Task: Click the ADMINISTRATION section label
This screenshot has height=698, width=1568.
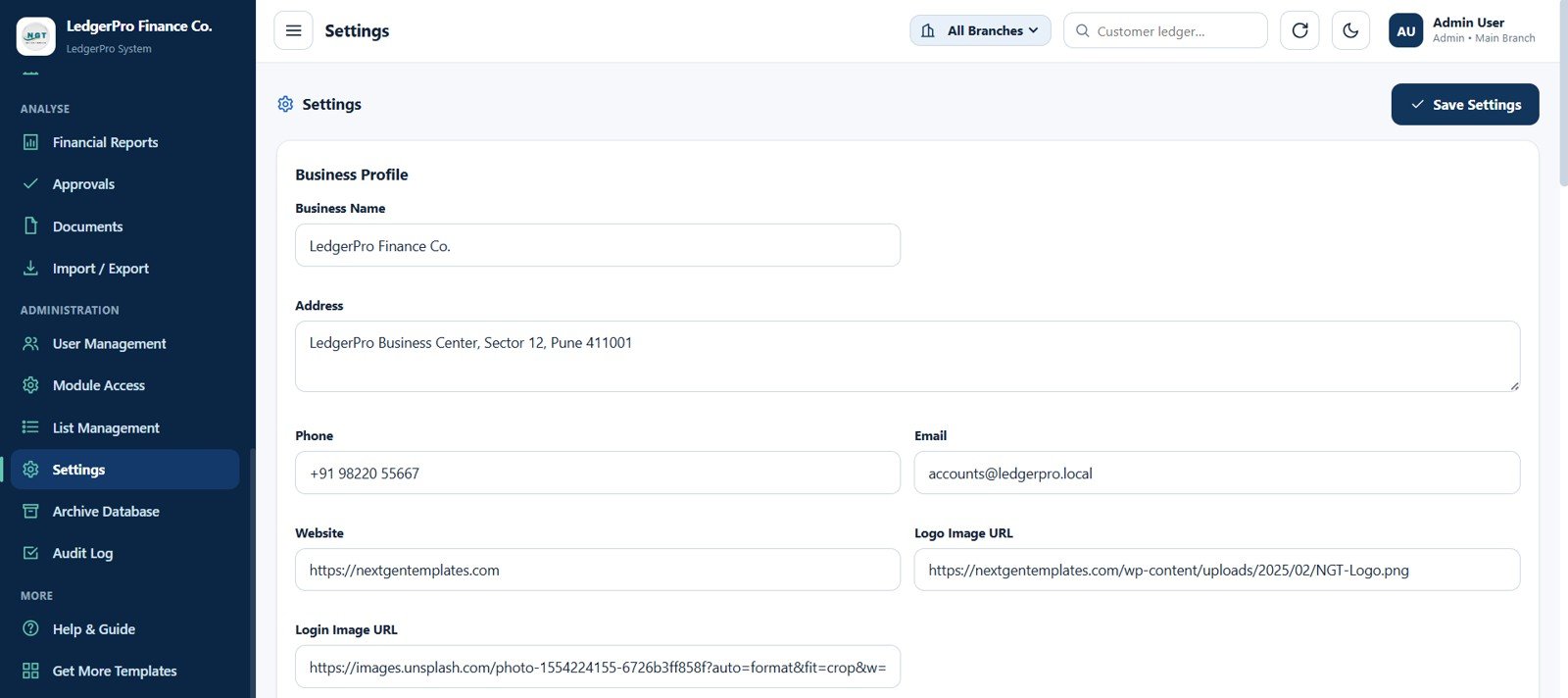Action: coord(70,310)
